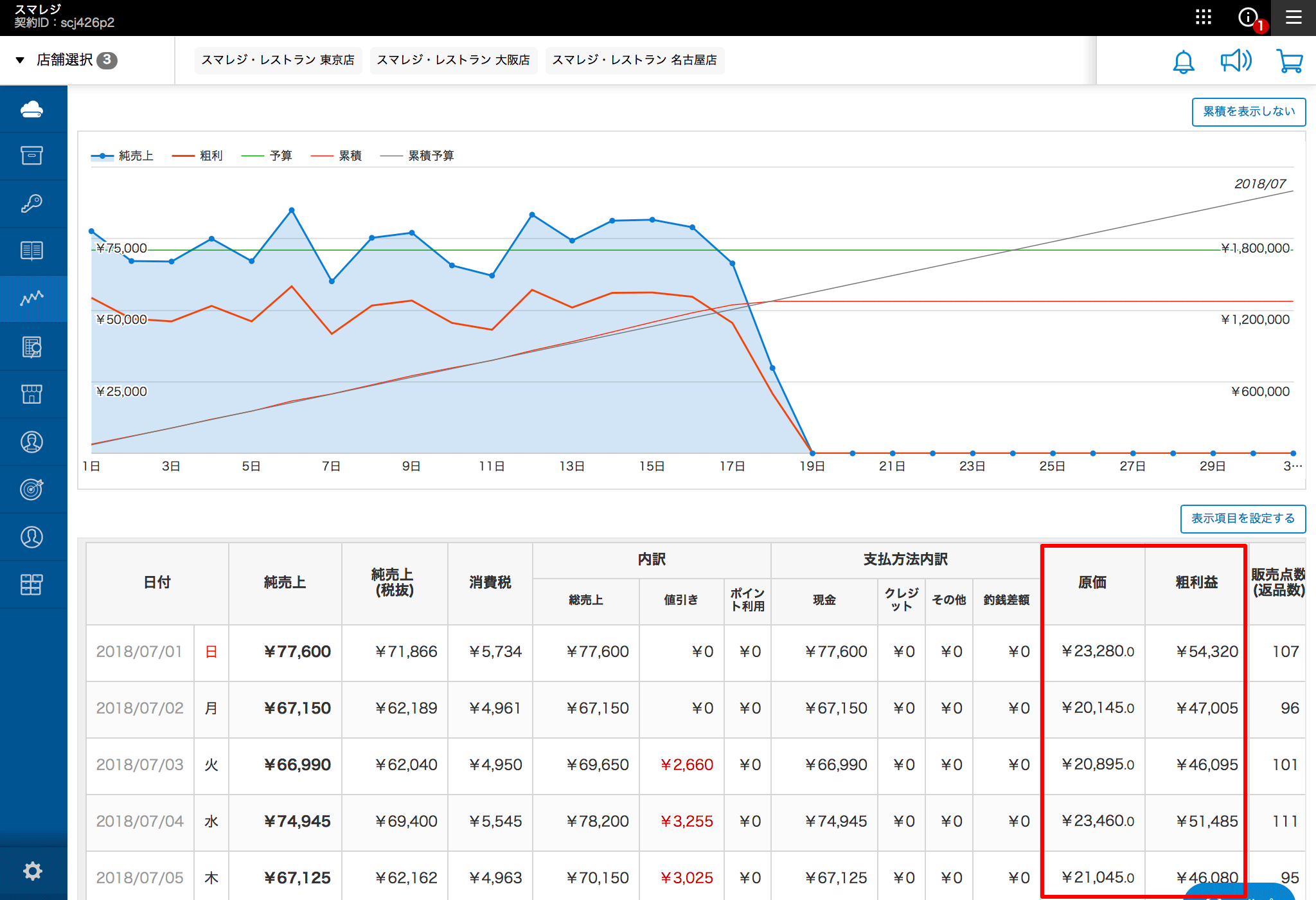
Task: Click the 消費税 column header
Action: click(490, 583)
